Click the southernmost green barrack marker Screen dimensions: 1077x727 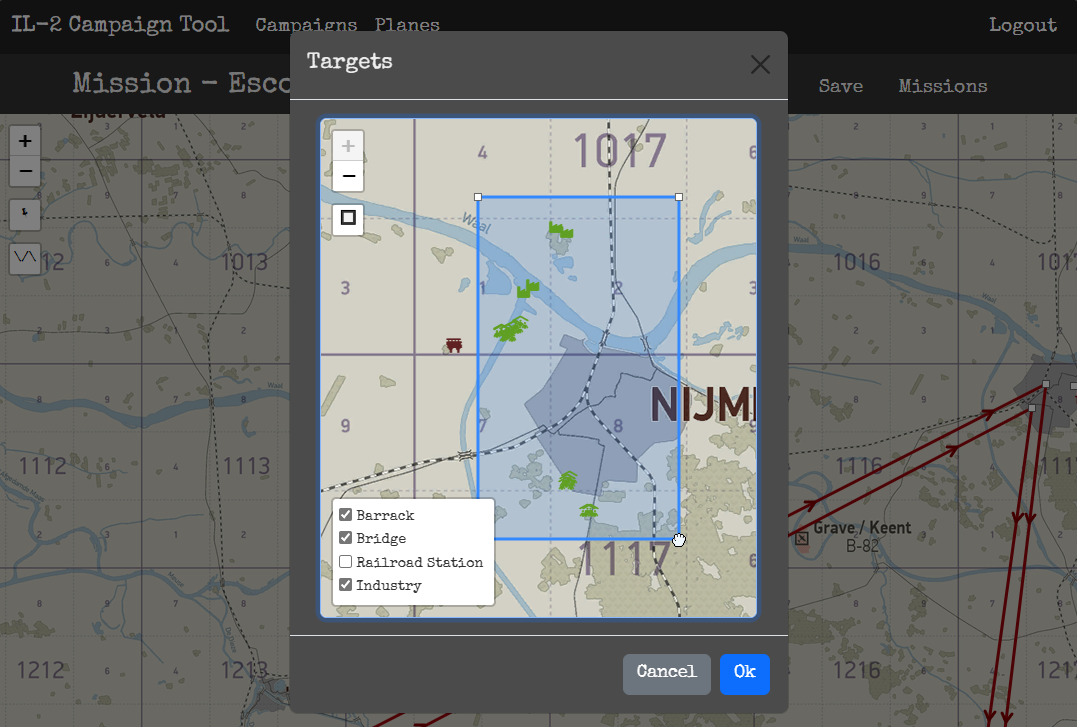coord(589,511)
